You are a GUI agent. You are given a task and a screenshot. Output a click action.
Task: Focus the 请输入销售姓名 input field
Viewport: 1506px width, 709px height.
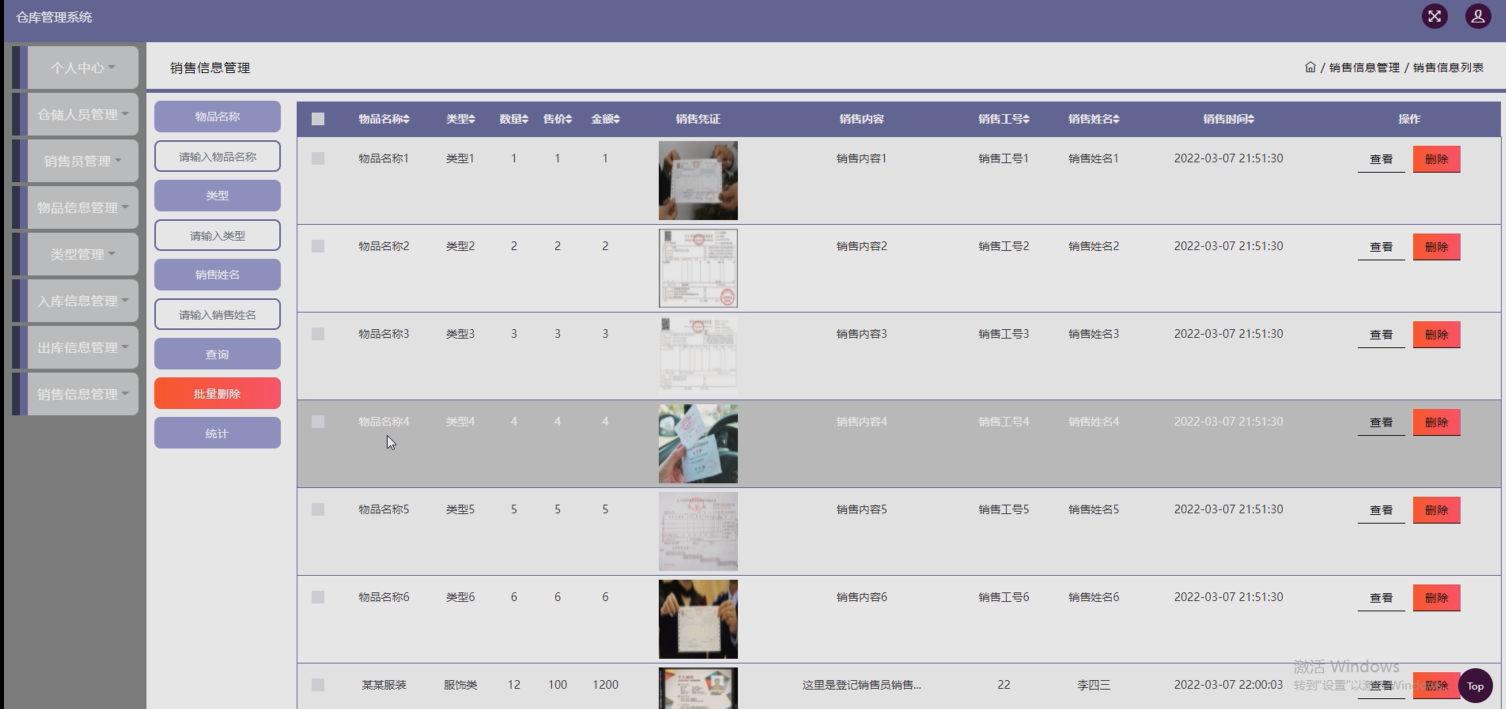[x=217, y=315]
